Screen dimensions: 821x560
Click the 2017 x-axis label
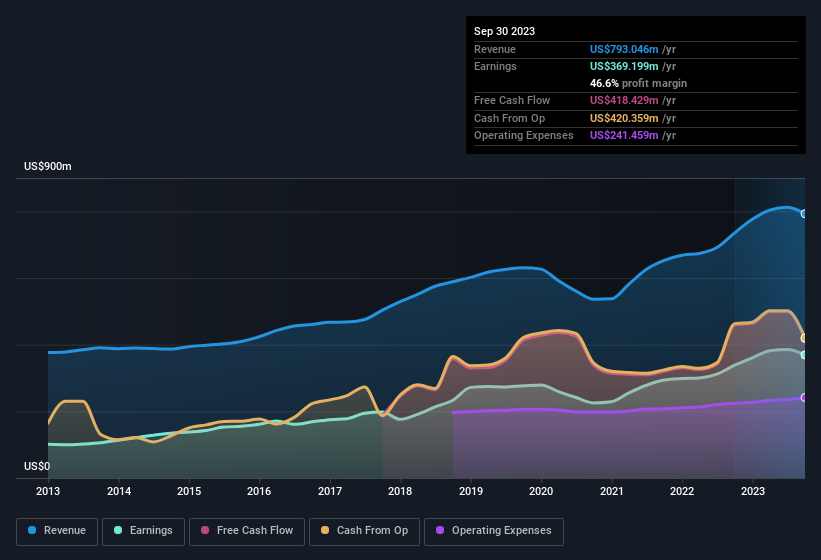click(330, 491)
